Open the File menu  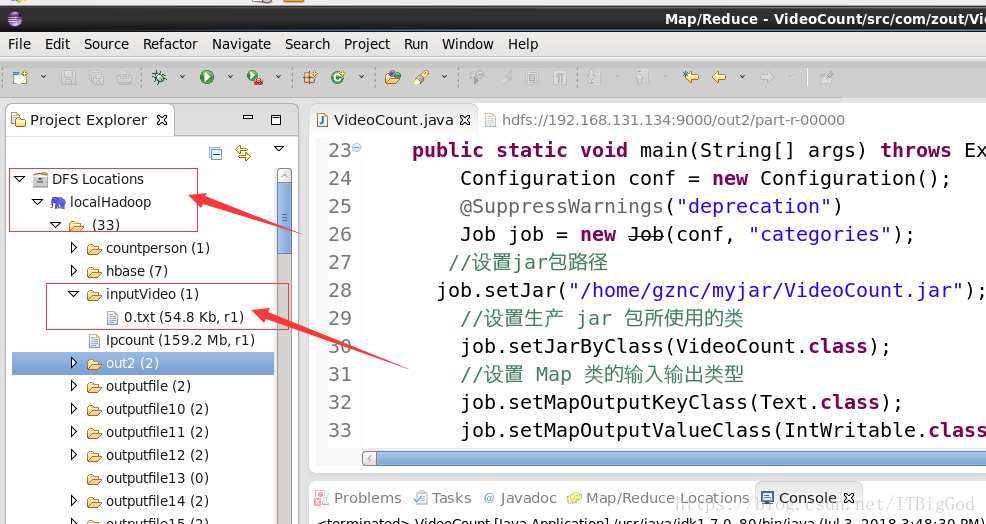pos(19,44)
